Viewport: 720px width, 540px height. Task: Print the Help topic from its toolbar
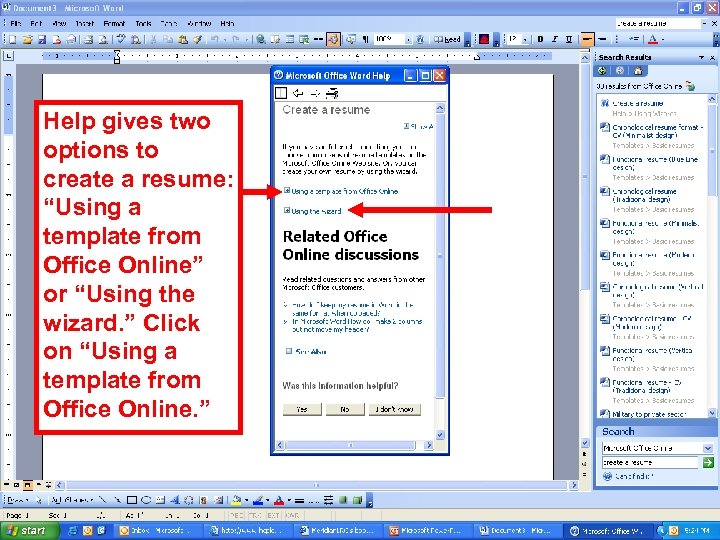(x=332, y=93)
